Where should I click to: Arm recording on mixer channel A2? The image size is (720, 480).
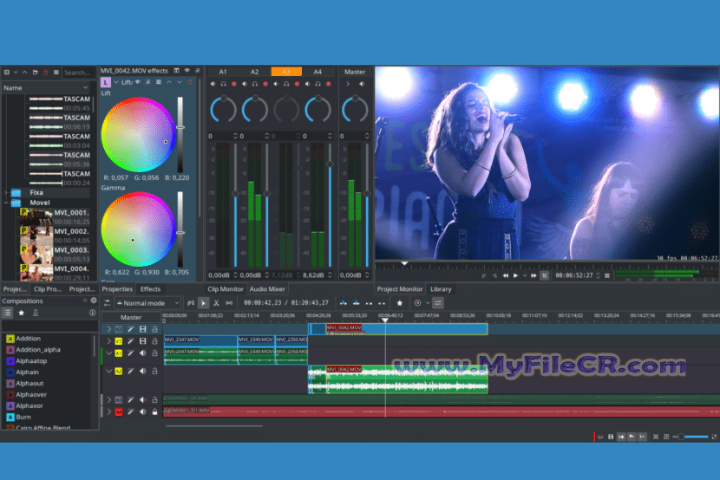[265, 84]
